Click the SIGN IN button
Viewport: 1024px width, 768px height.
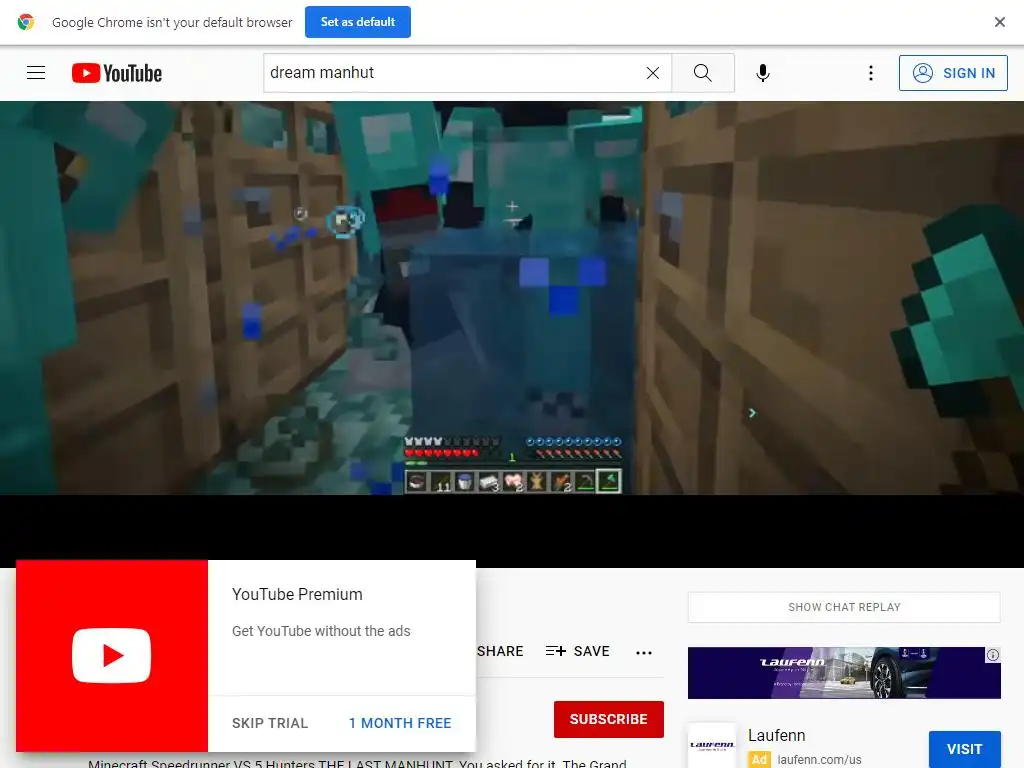pos(953,72)
